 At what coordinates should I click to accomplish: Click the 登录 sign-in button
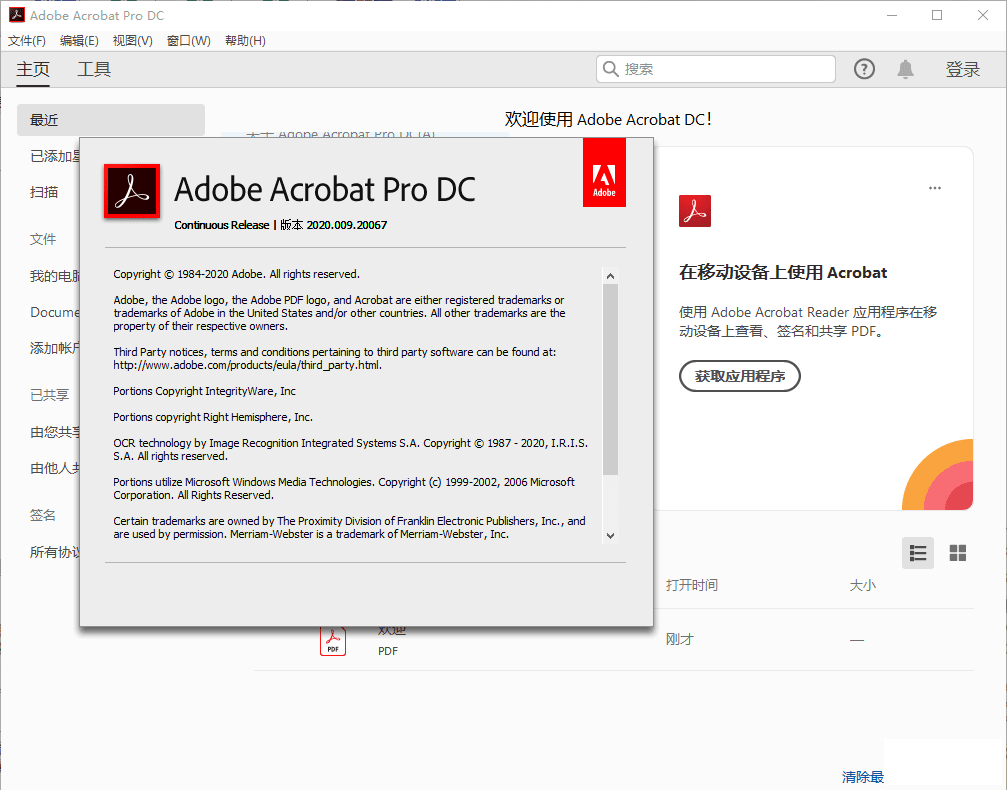[x=963, y=69]
